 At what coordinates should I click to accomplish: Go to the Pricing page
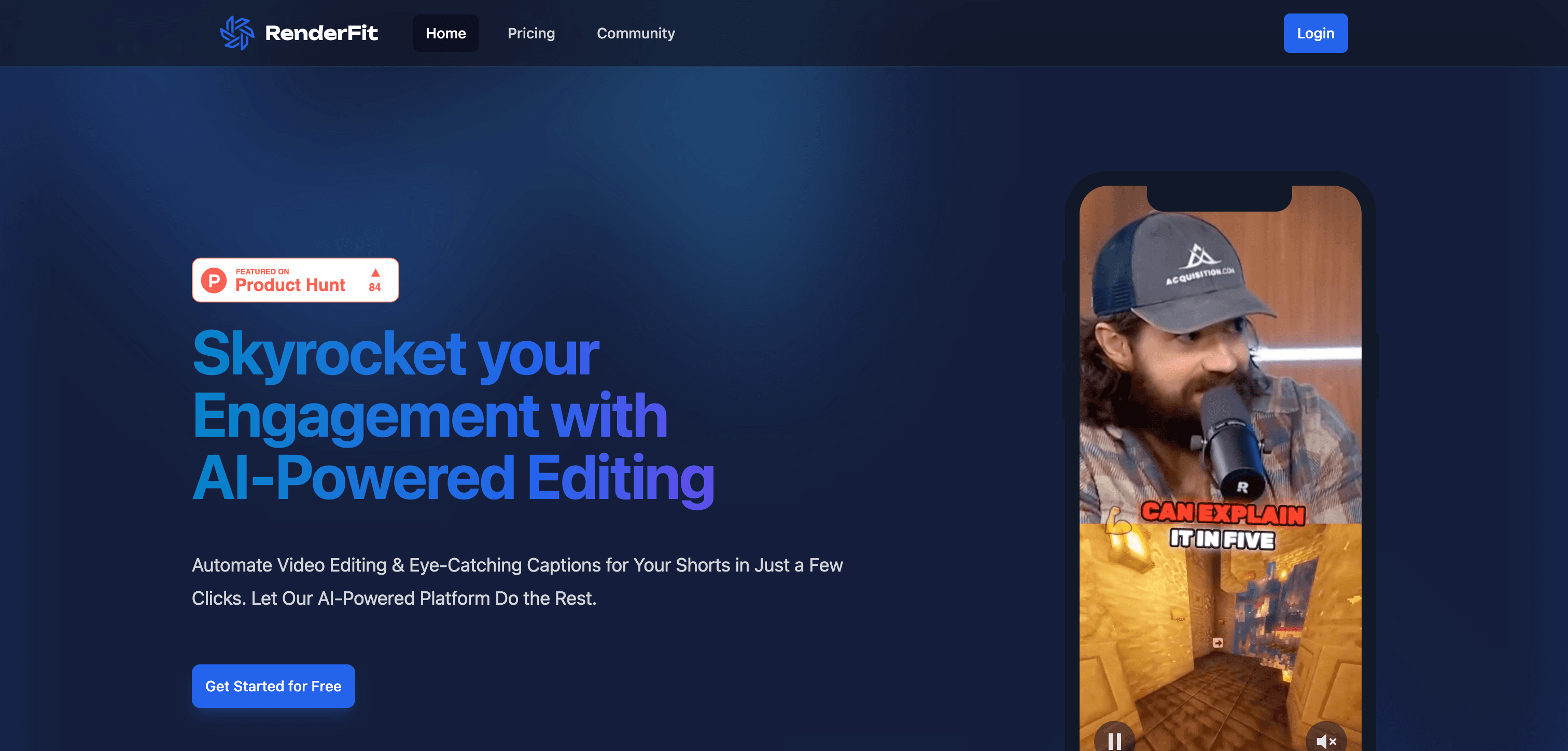tap(531, 33)
